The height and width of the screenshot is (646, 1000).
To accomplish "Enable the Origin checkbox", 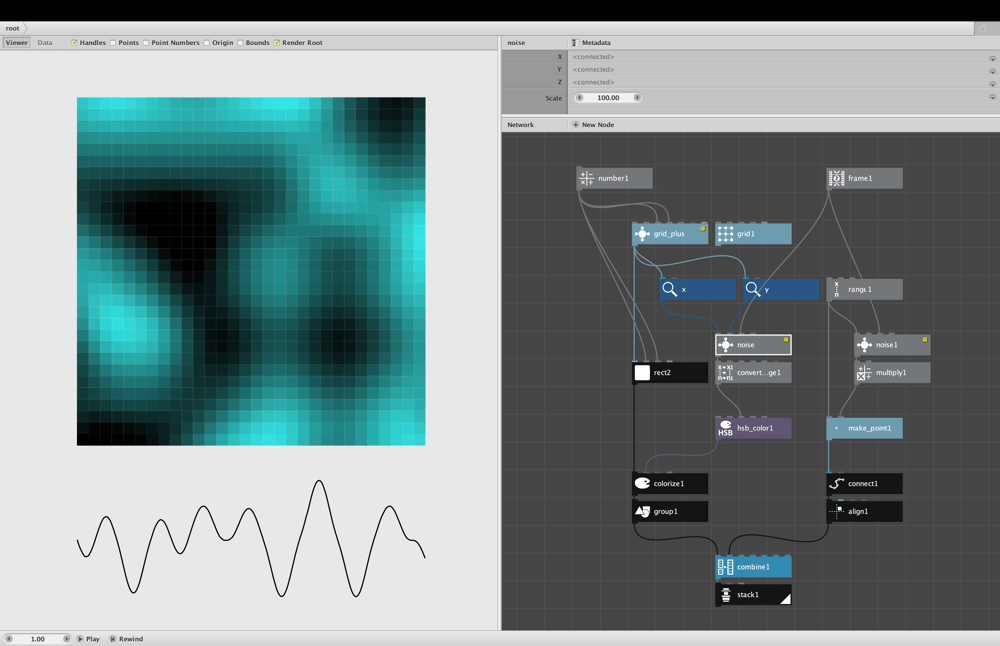I will pos(207,43).
